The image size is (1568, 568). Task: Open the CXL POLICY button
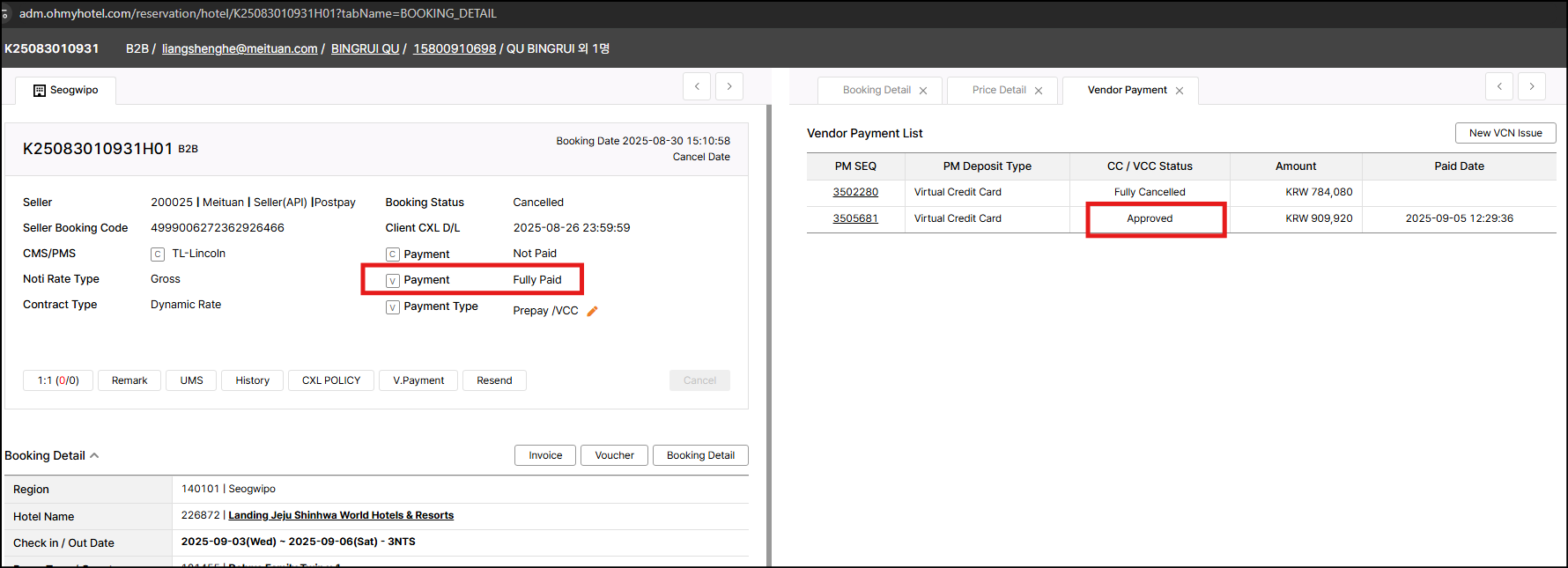(x=331, y=380)
